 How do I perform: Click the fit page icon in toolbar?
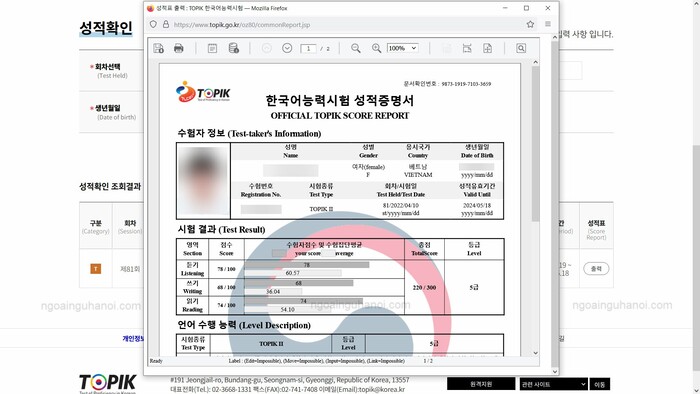488,48
